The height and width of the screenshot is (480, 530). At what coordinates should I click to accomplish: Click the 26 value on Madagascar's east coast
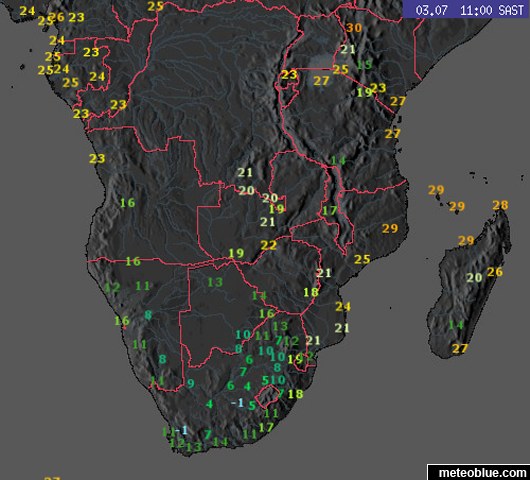(495, 271)
